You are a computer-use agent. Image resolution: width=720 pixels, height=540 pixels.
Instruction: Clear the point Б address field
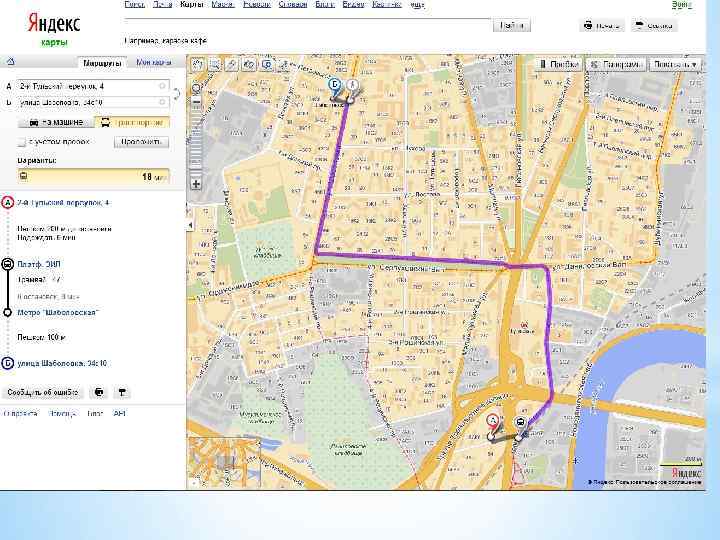pyautogui.click(x=162, y=102)
